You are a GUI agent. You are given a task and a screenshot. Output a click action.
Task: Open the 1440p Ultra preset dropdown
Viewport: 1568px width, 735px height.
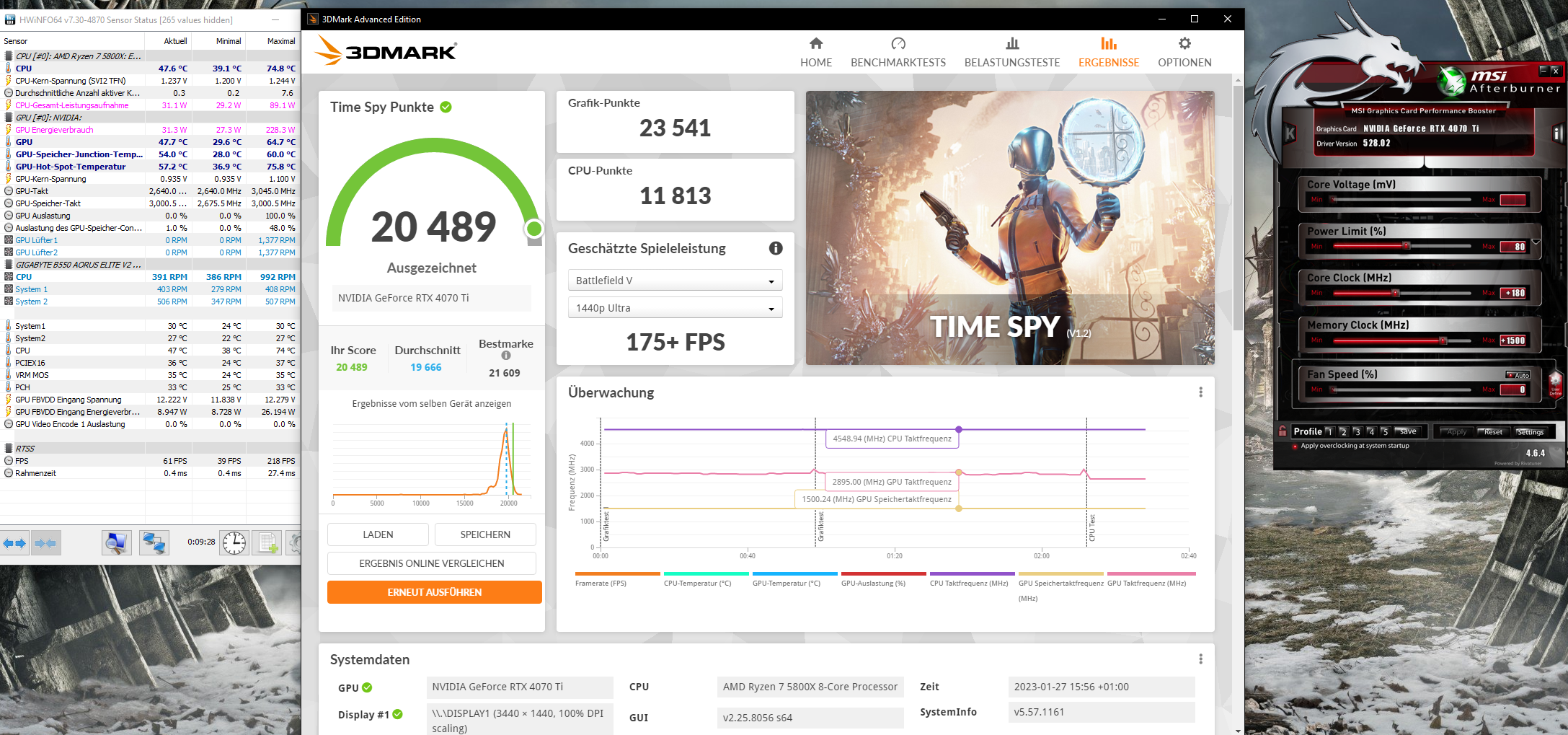(x=675, y=308)
